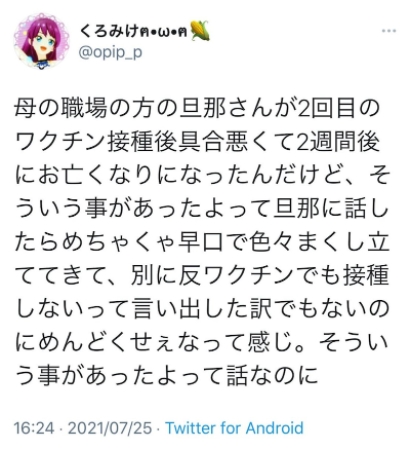Click tweet line starting with にお亡くなりに
The height and width of the screenshot is (452, 416).
click(202, 176)
